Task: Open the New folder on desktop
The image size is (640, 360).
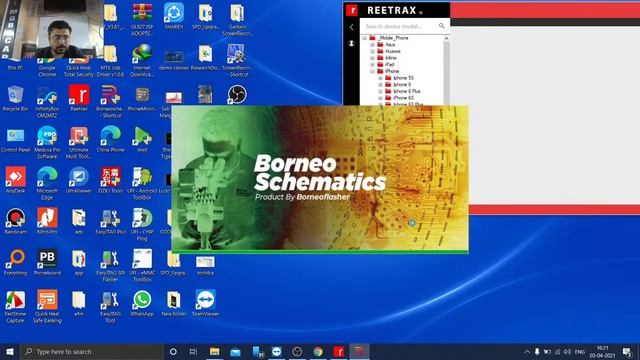Action: click(174, 303)
